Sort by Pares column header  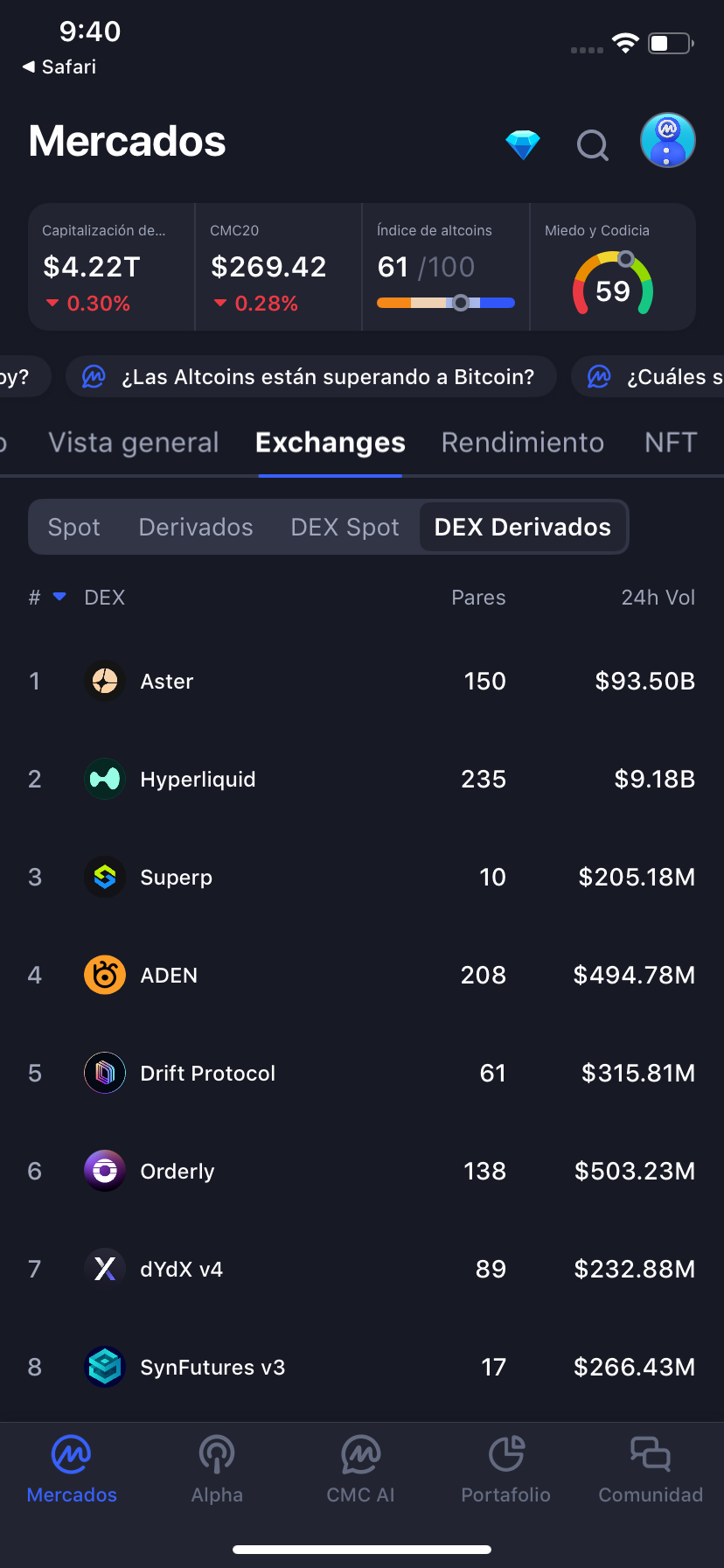coord(478,598)
